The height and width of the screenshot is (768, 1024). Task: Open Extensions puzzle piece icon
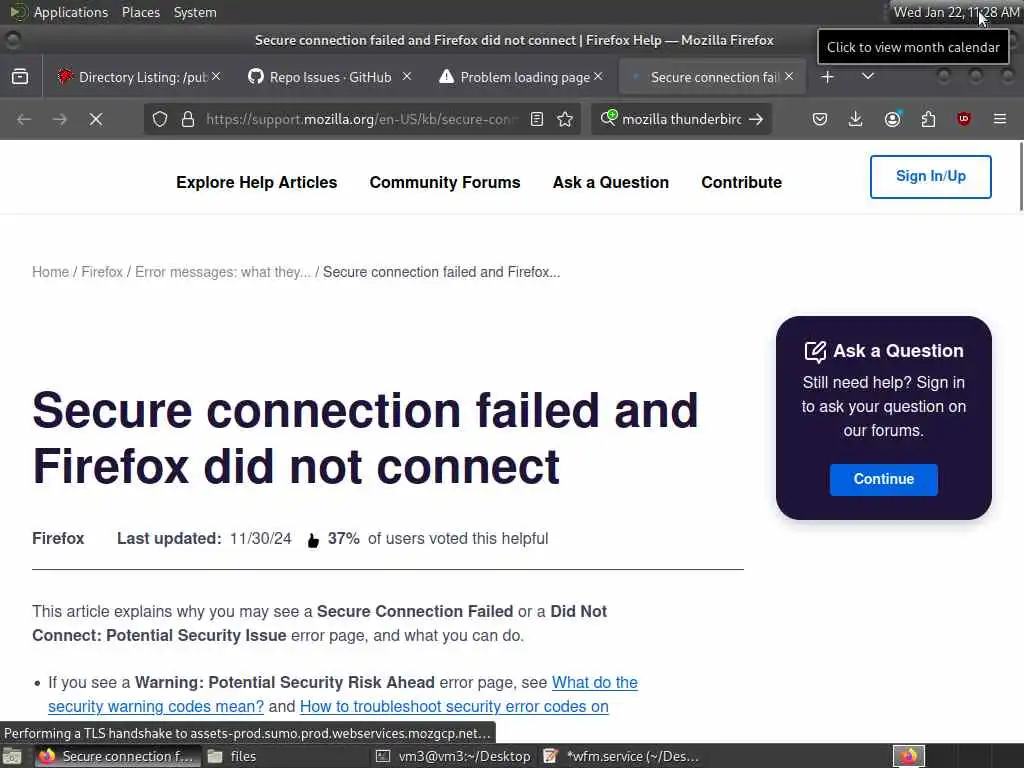tap(928, 119)
